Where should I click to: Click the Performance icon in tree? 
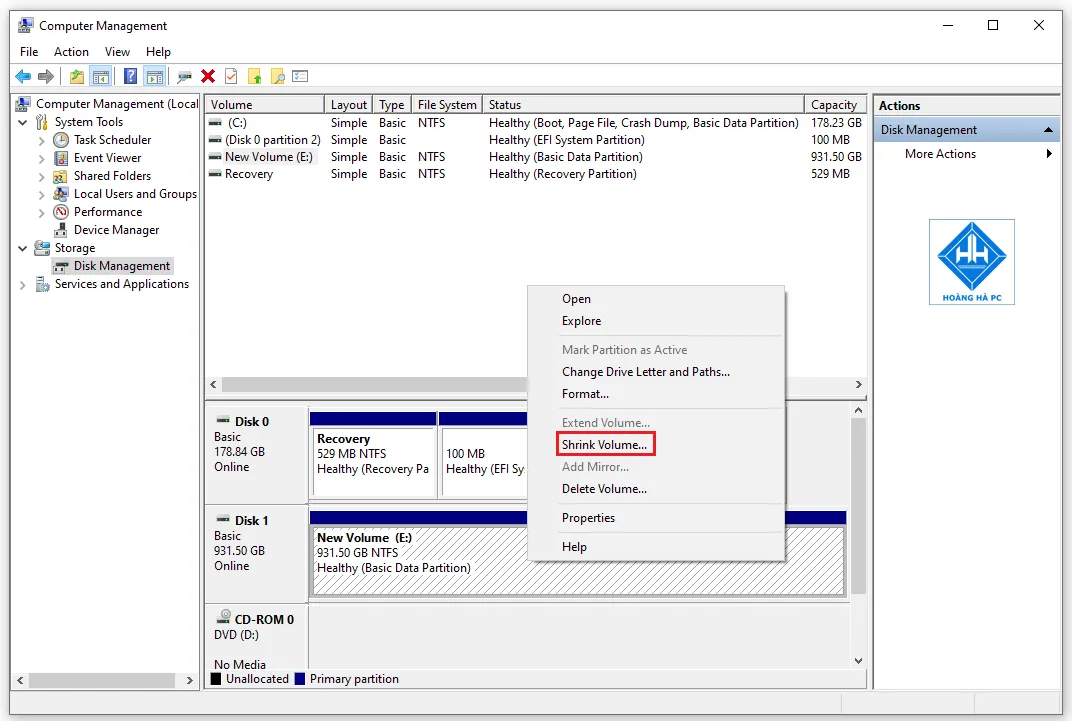coord(62,212)
